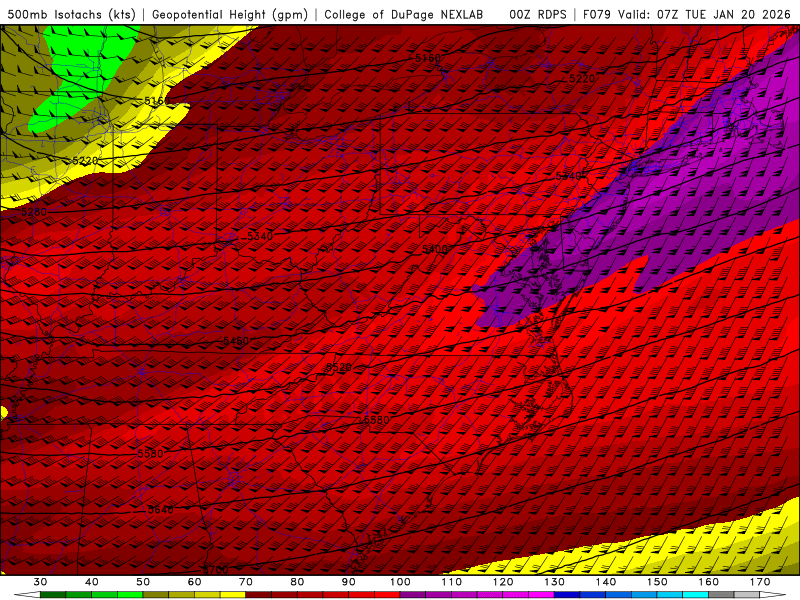Click the bright green swatch just below 50

coord(130,595)
